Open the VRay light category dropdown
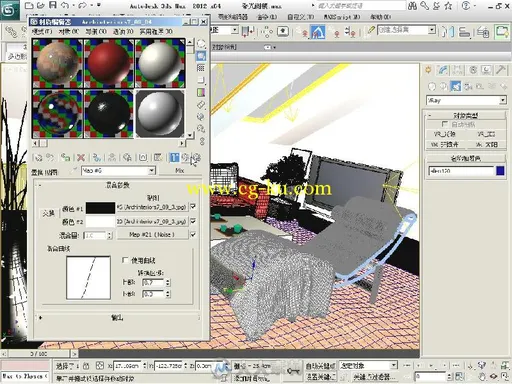512x384 pixels. [x=466, y=100]
